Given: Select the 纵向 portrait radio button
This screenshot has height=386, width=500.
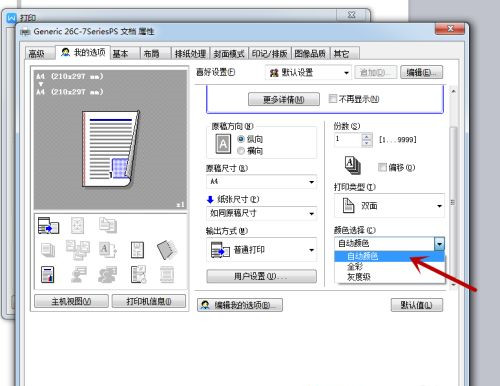Looking at the screenshot, I should point(241,139).
